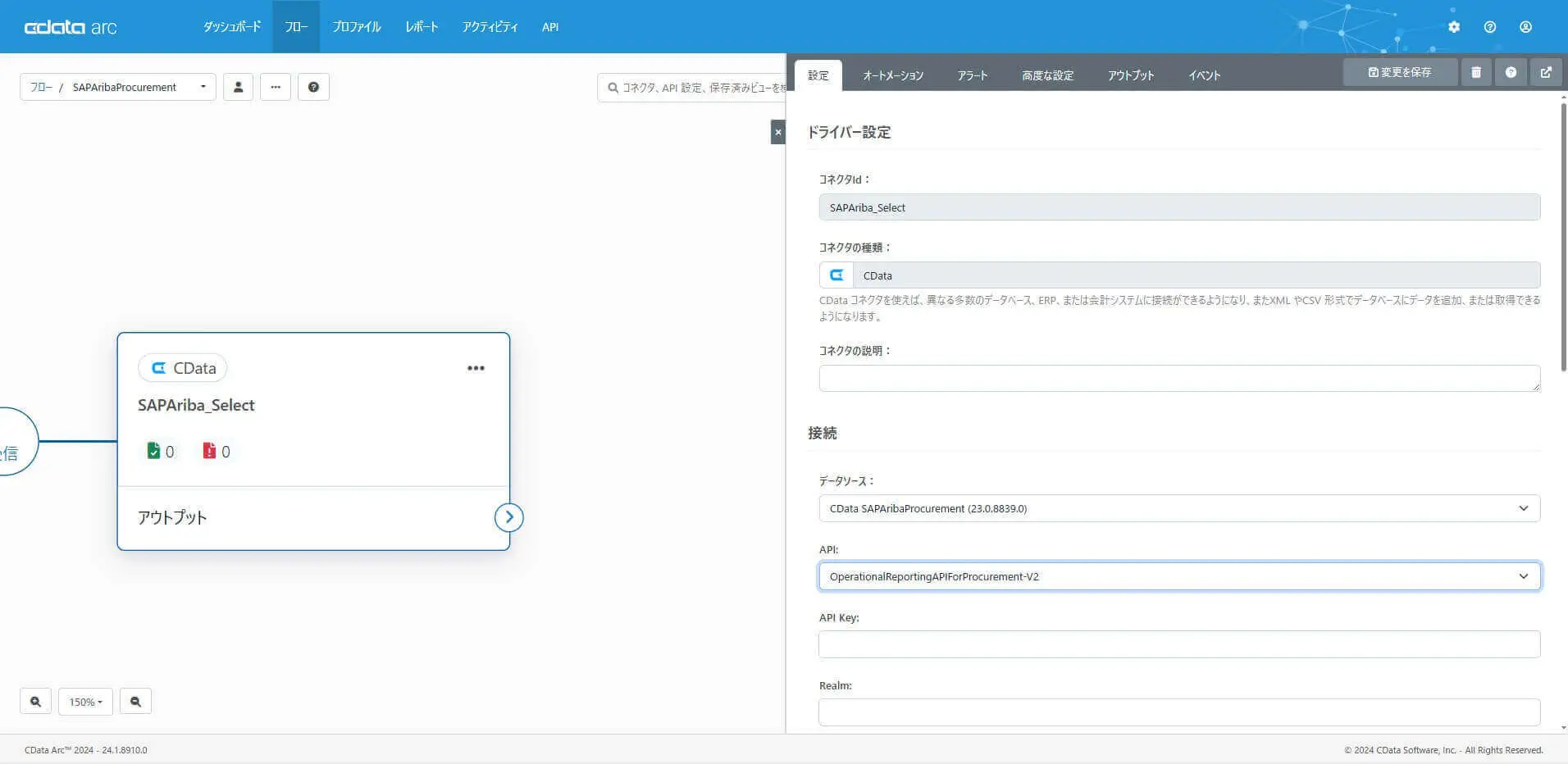Screen dimensions: 1568x764
Task: Switch to the アラート tab
Action: [x=973, y=75]
